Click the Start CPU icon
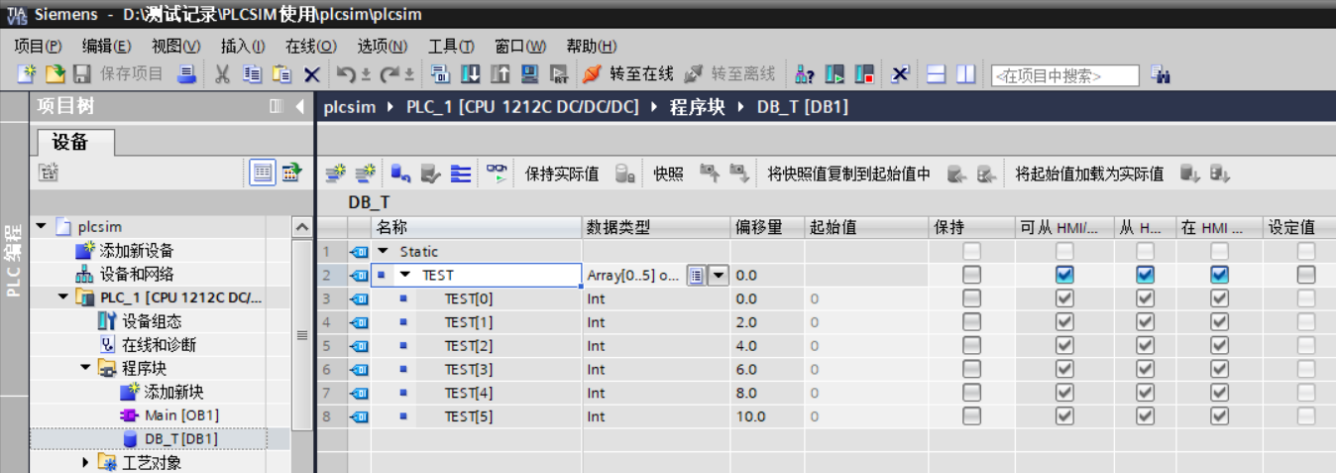This screenshot has height=473, width=1336. click(x=836, y=75)
